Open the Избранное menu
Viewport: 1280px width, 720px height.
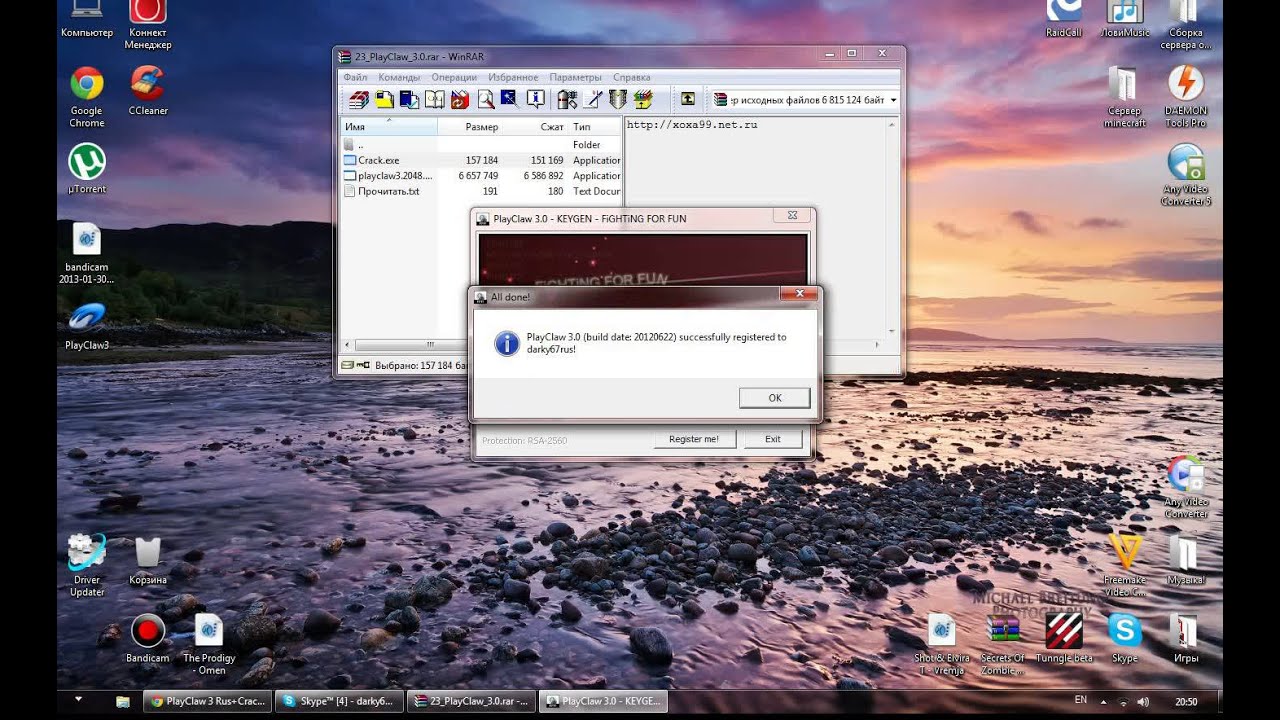[513, 77]
